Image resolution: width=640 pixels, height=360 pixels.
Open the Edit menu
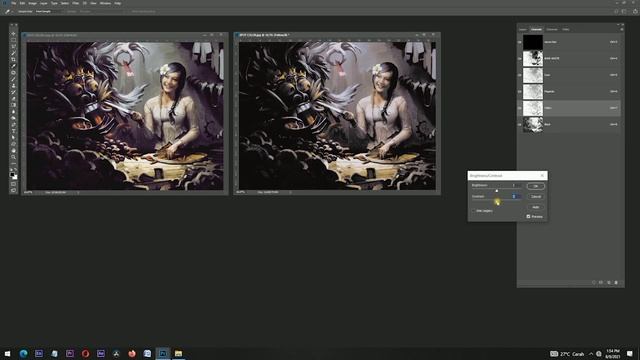[x=22, y=3]
